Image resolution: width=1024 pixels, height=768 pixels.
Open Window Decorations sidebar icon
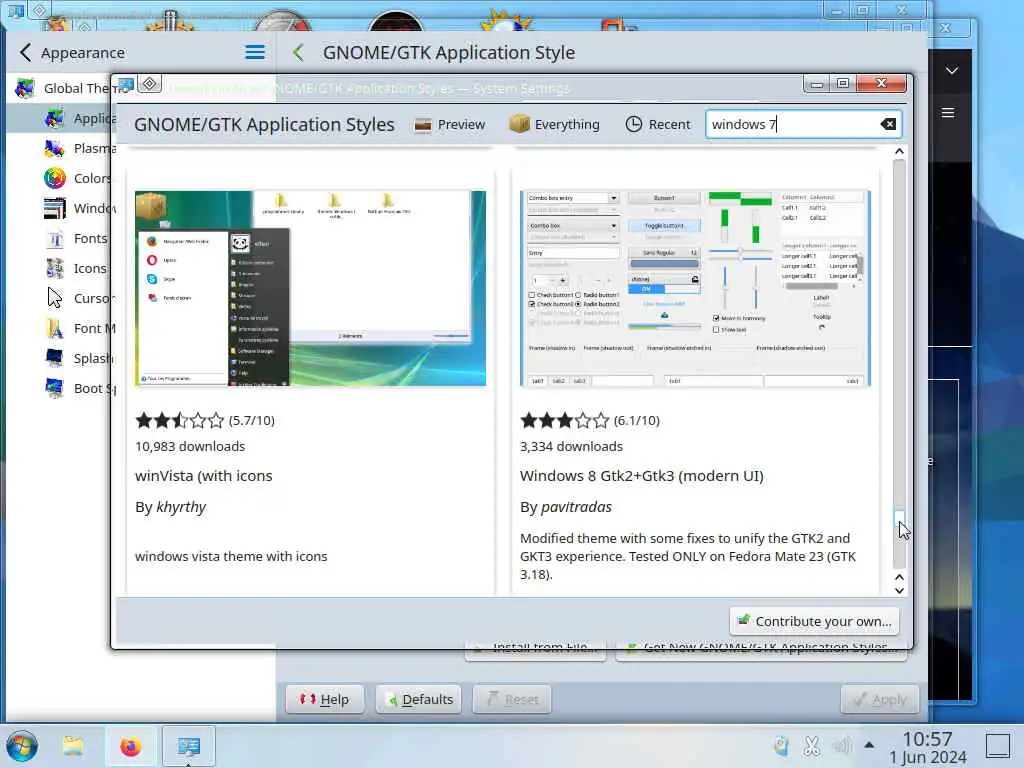coord(55,208)
